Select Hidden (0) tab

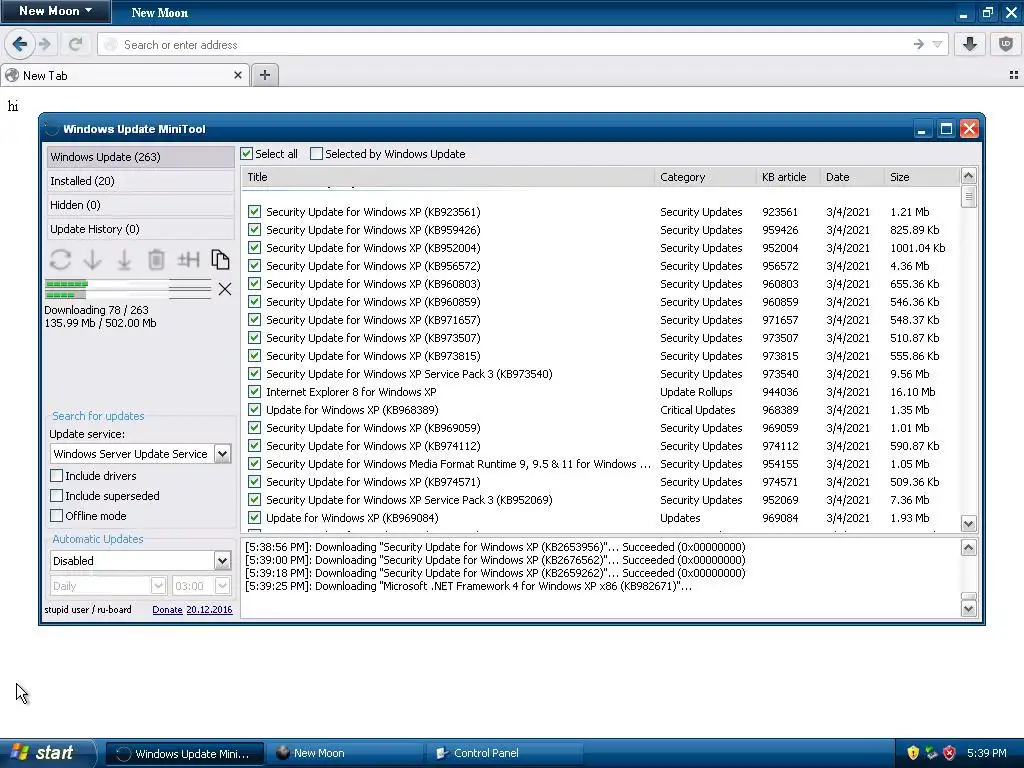point(140,205)
